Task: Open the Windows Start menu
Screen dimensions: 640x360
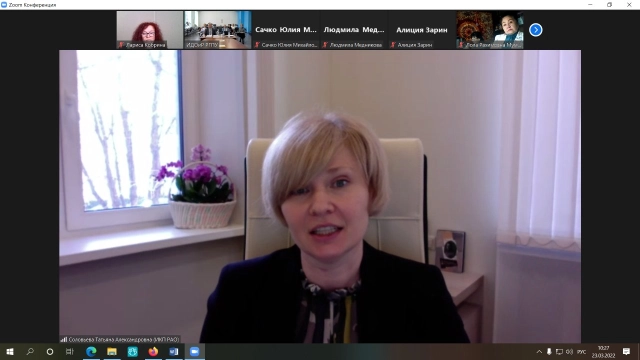Action: click(10, 351)
